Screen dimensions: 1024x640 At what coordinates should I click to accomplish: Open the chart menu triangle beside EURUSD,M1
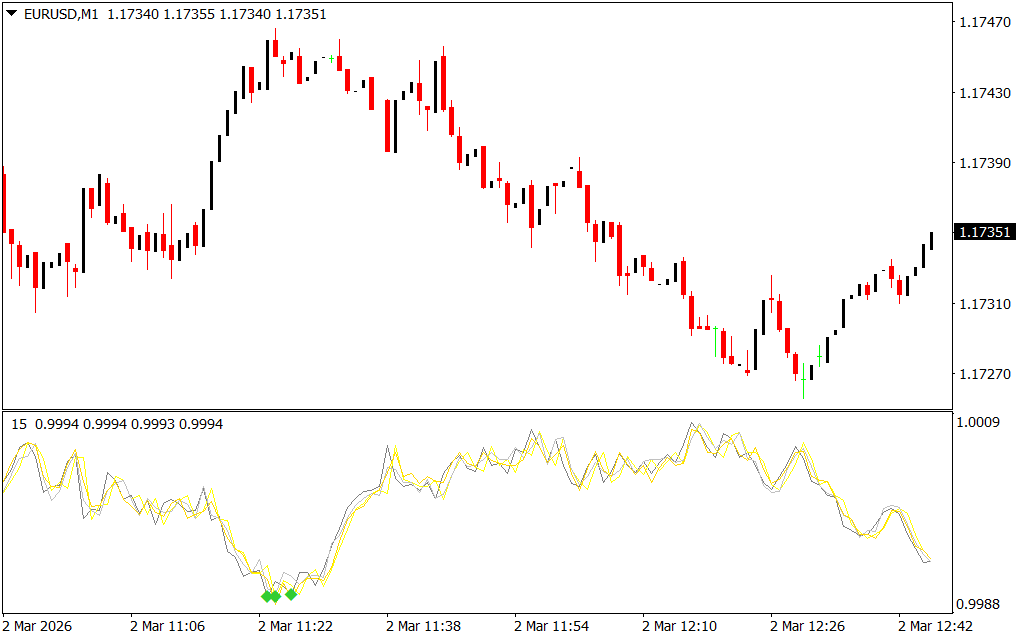point(11,14)
